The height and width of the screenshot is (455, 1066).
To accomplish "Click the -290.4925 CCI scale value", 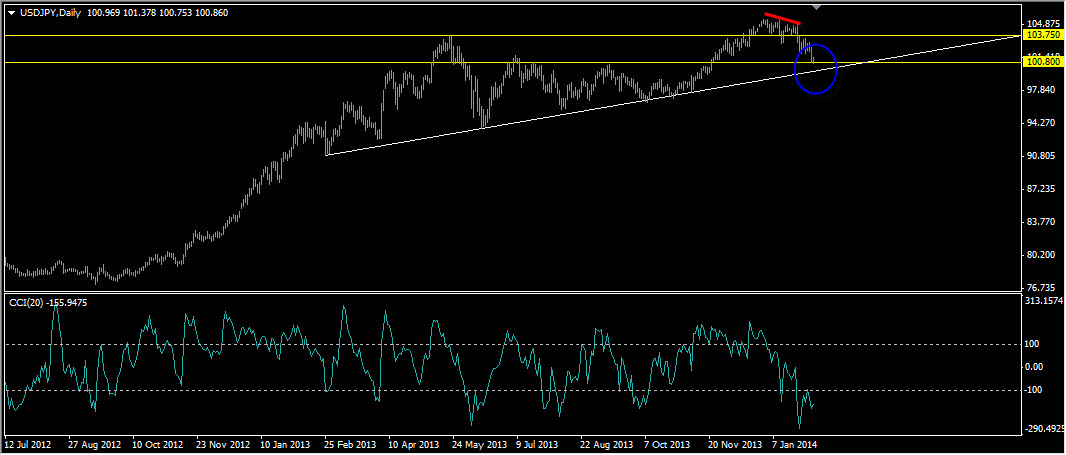I will 1044,428.
